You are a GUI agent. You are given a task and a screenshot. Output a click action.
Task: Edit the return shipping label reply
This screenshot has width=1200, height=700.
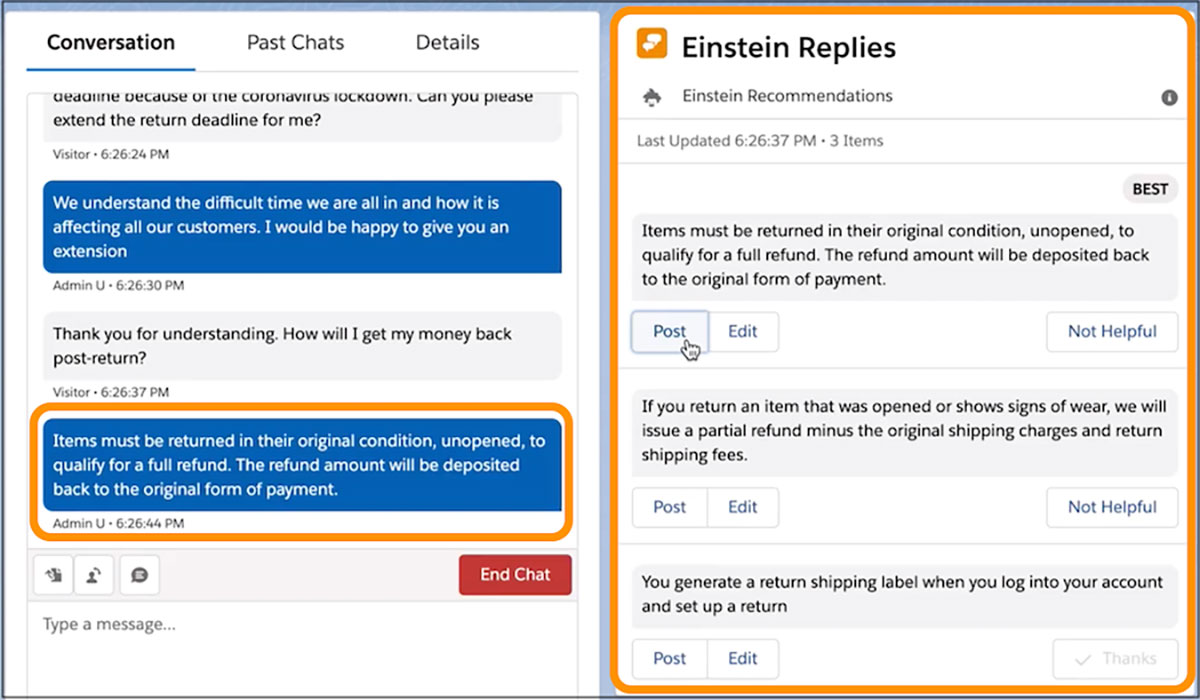coord(742,658)
